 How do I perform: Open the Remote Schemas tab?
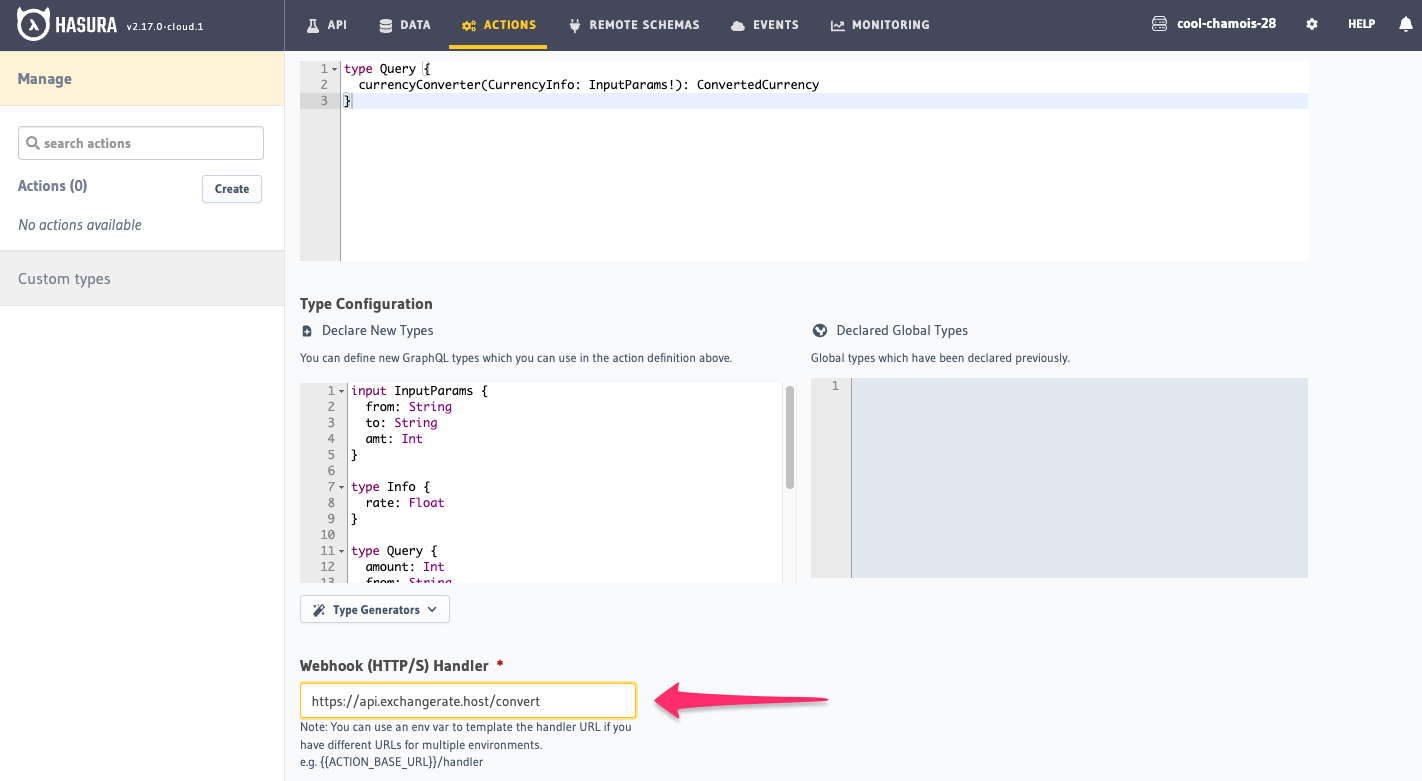tap(633, 25)
